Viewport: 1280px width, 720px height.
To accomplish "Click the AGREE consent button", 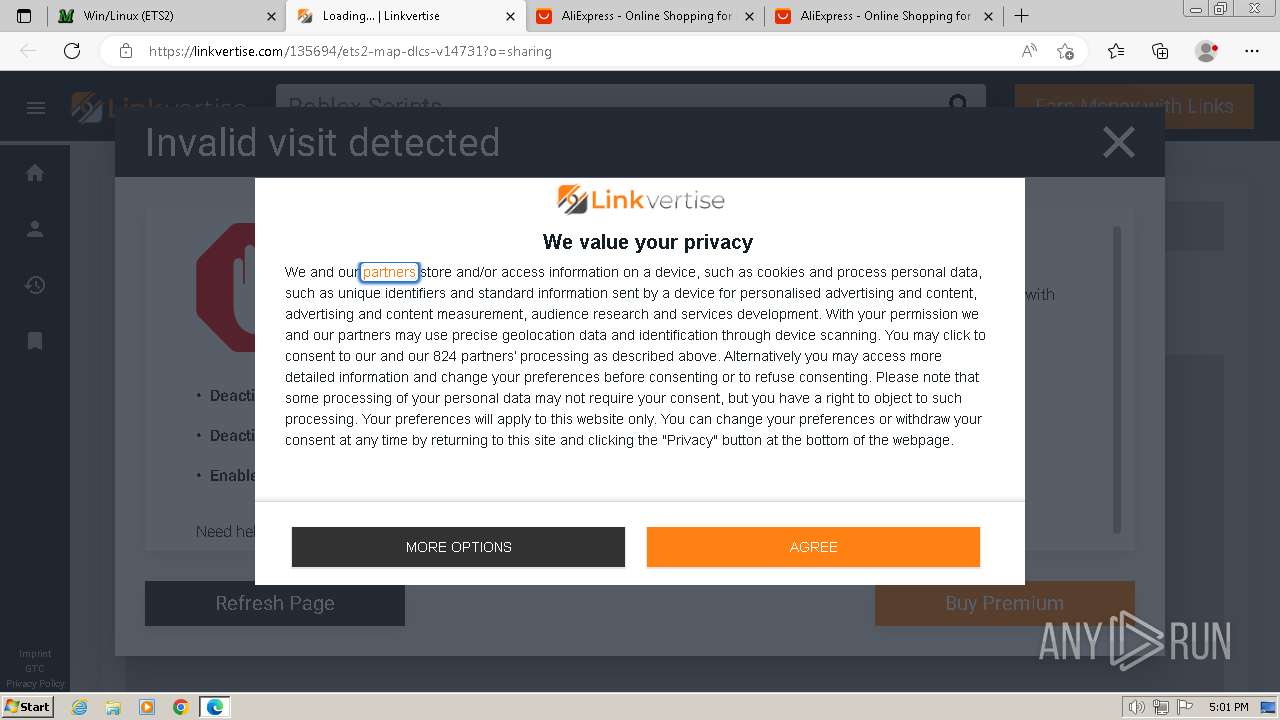I will pos(813,547).
